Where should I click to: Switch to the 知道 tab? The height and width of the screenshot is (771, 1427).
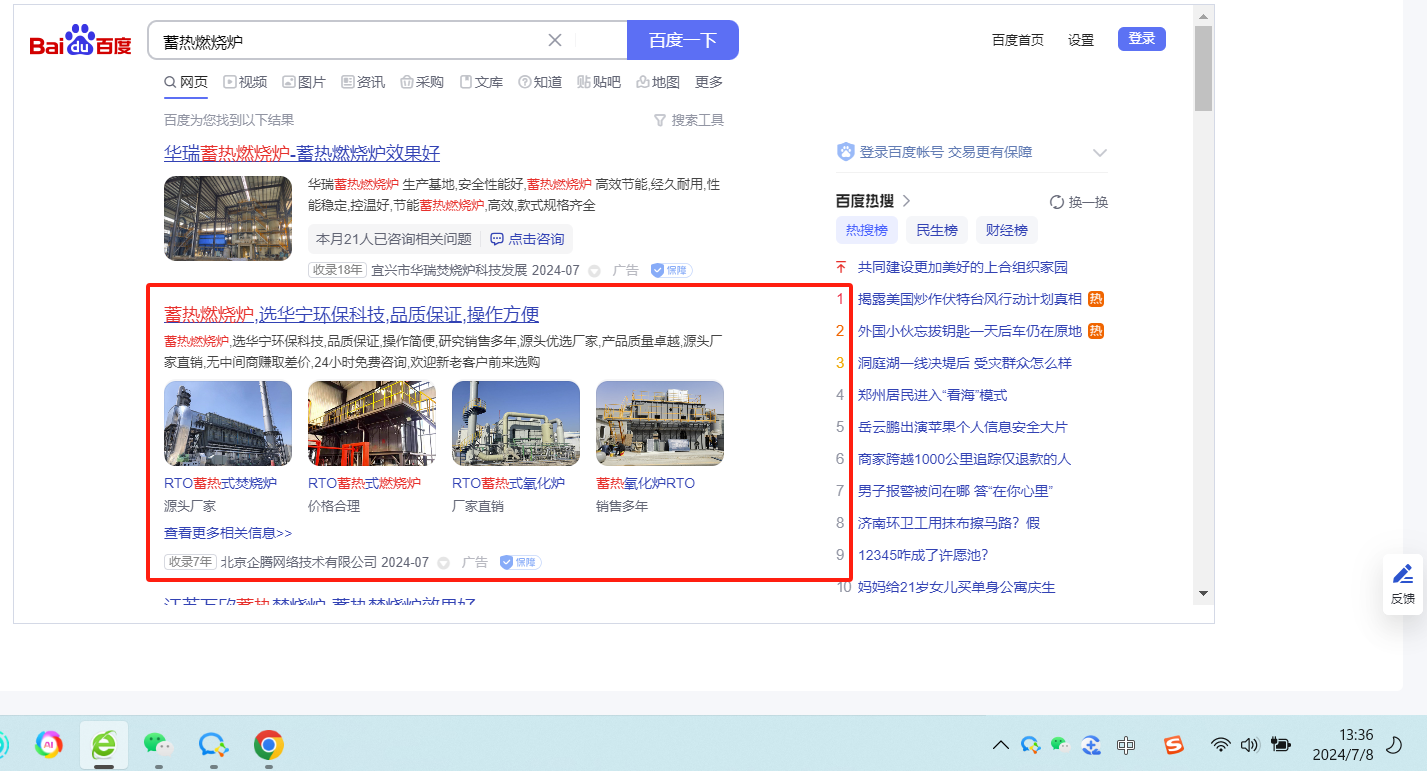(x=540, y=82)
